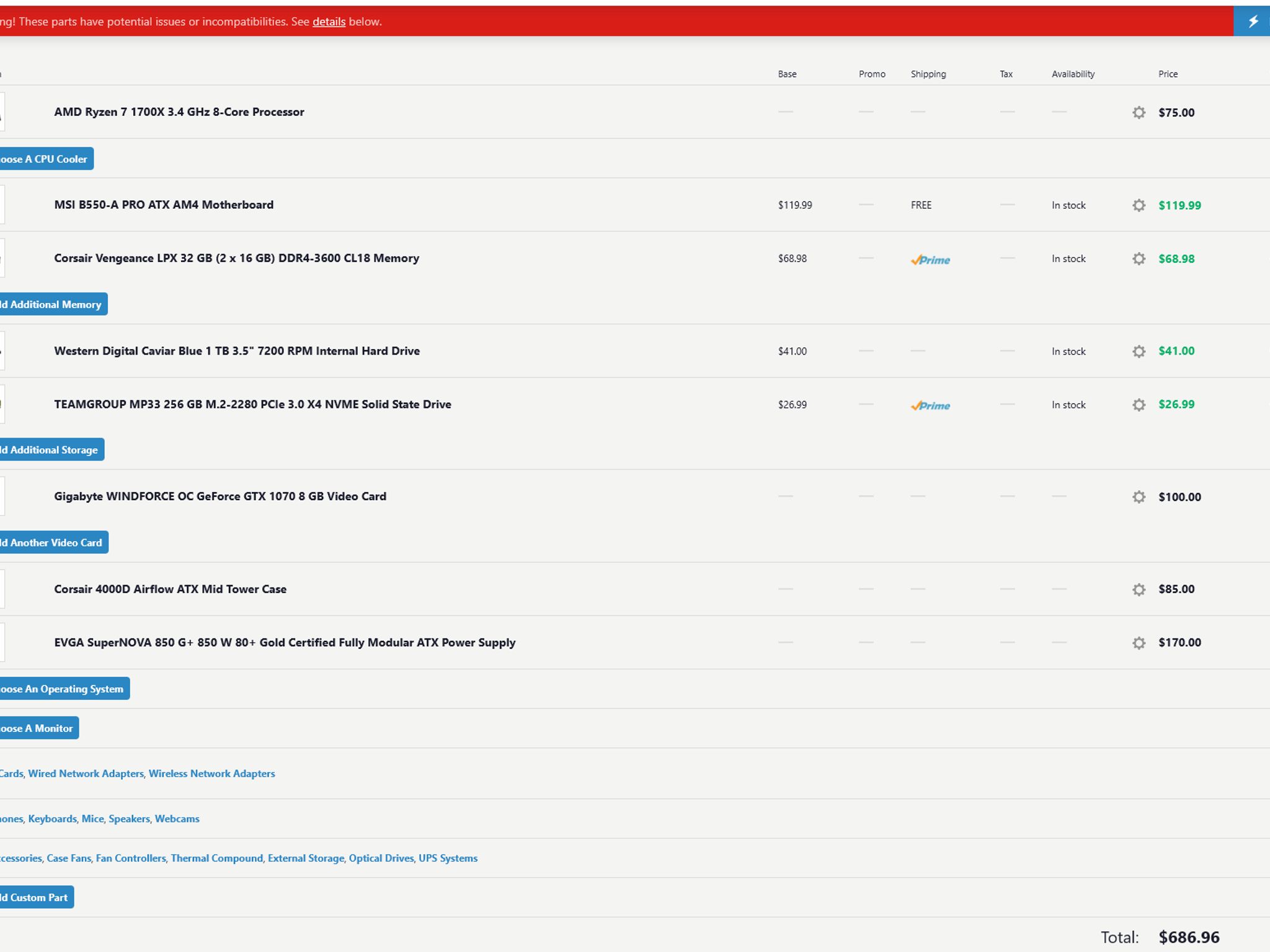Click Add Custom Part button
The height and width of the screenshot is (952, 1270).
pyautogui.click(x=36, y=897)
